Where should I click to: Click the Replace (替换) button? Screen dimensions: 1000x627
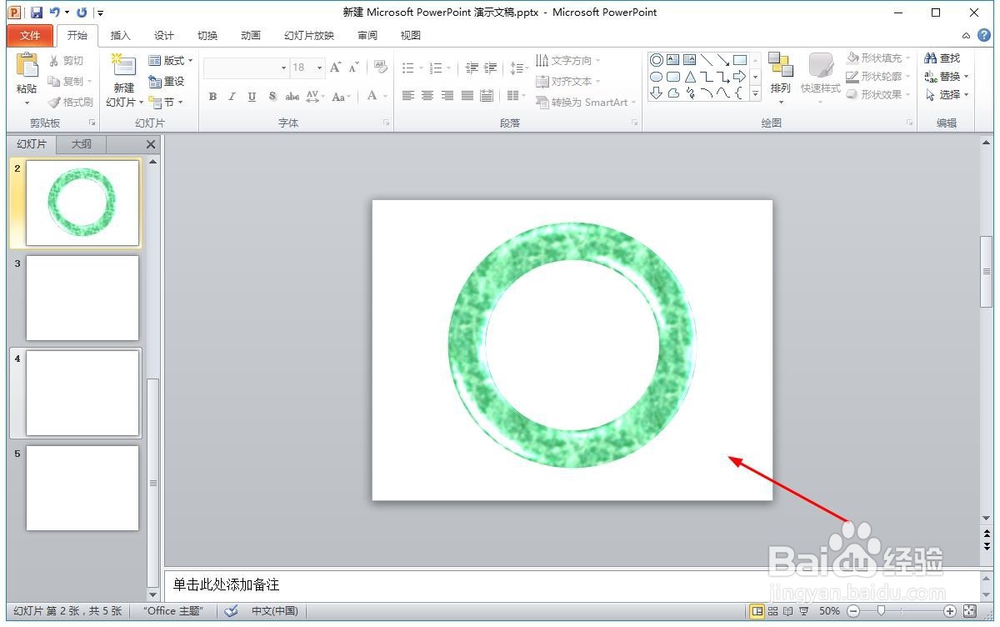945,76
